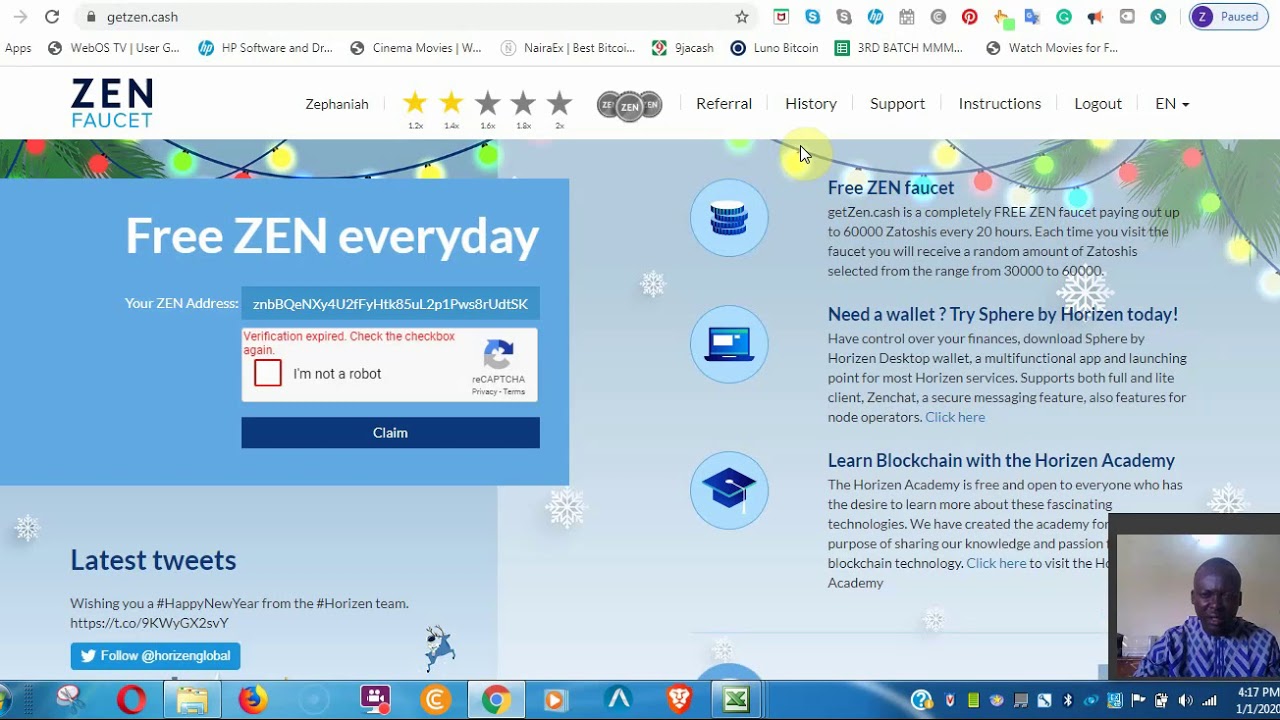The height and width of the screenshot is (720, 1280).
Task: Select the first 1.2x star
Action: [x=415, y=102]
